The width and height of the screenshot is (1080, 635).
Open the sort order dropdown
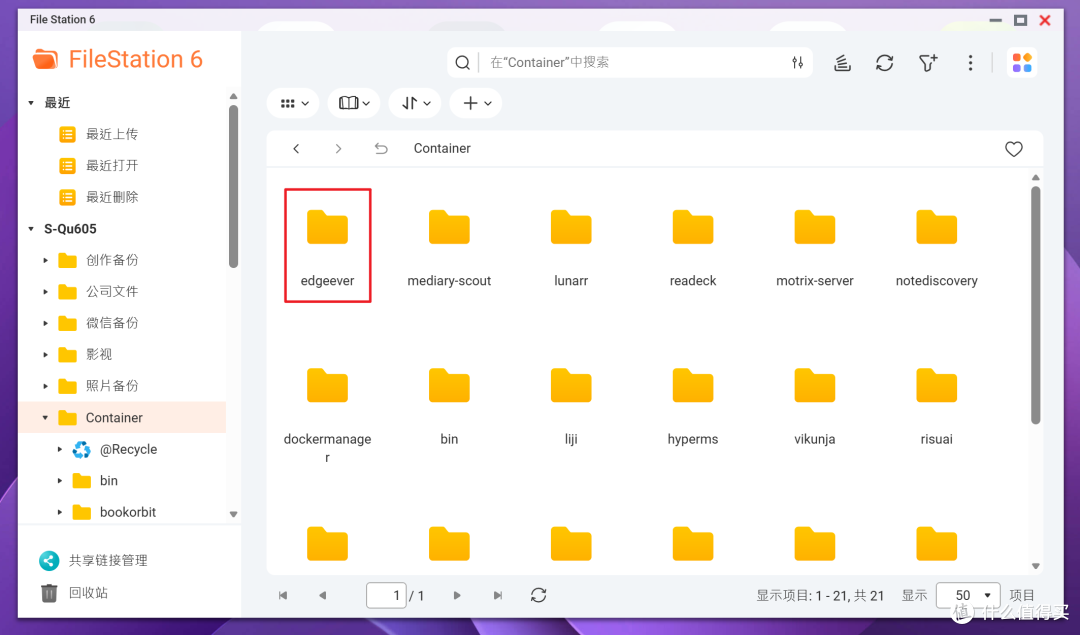click(x=415, y=103)
